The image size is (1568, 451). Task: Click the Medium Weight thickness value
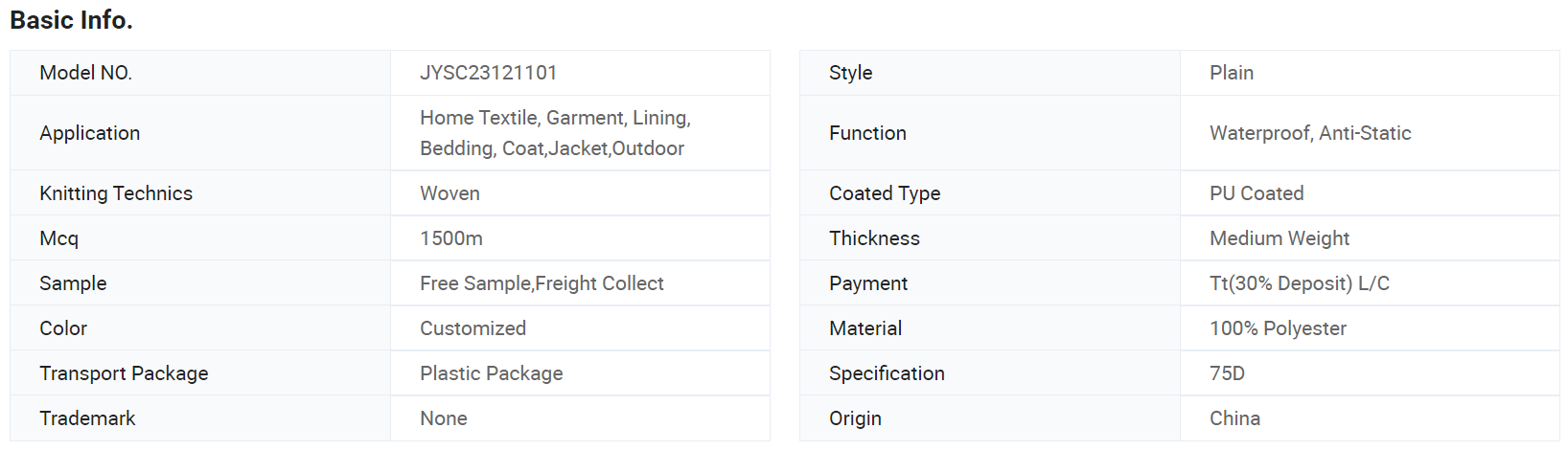(1280, 238)
